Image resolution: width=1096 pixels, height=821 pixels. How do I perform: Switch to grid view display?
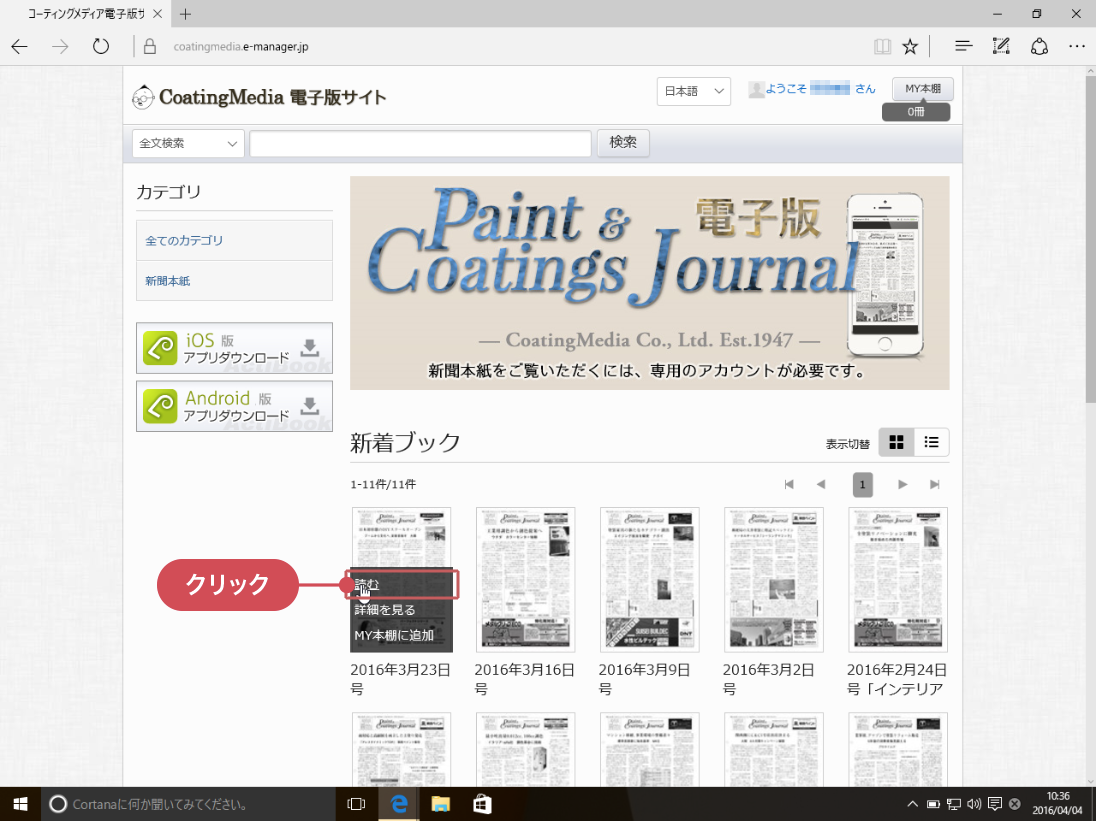[x=896, y=442]
